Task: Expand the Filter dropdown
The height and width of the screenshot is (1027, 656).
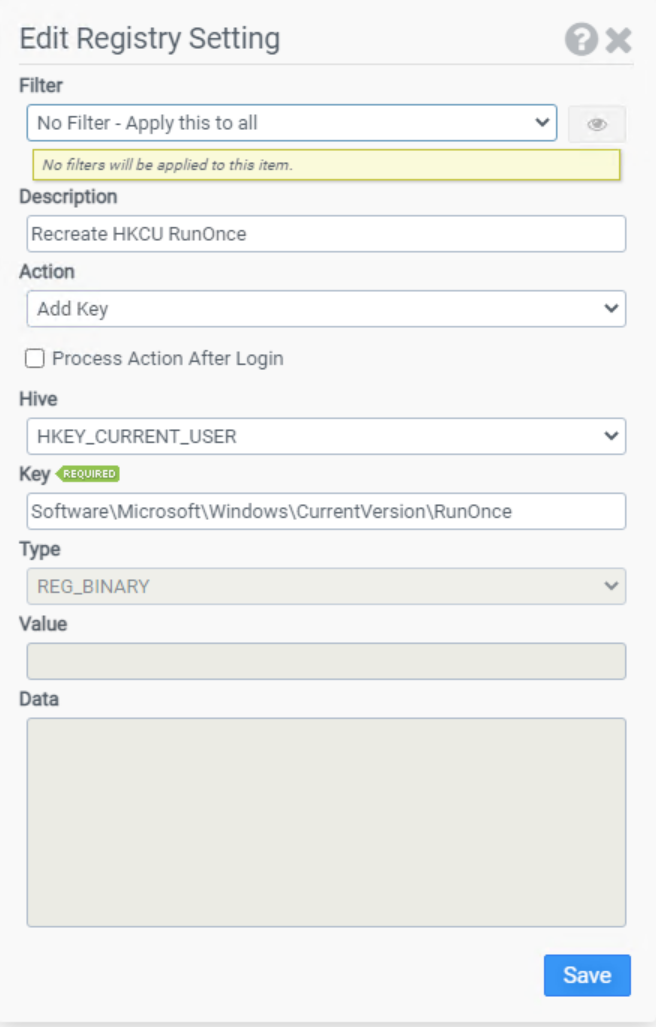Action: tap(292, 122)
